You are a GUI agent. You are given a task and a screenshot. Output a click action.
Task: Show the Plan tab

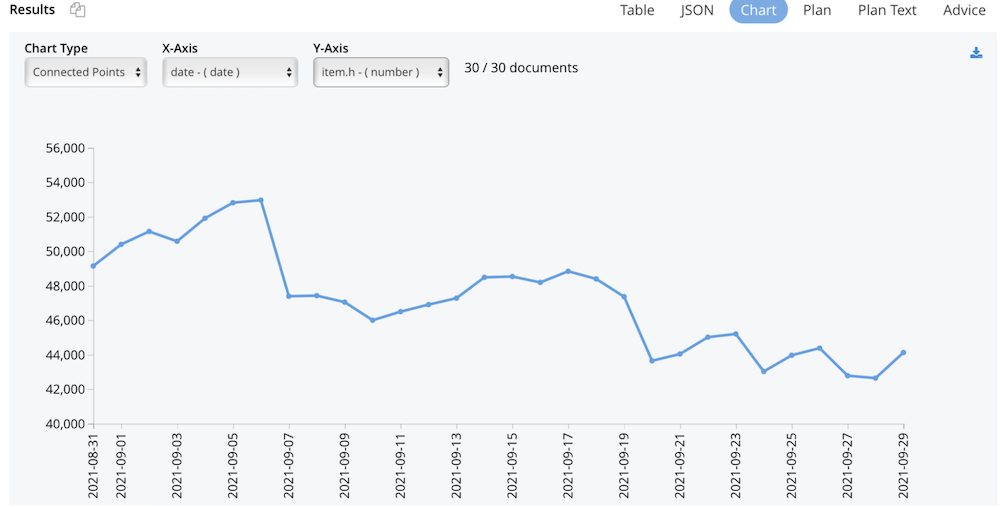click(817, 10)
